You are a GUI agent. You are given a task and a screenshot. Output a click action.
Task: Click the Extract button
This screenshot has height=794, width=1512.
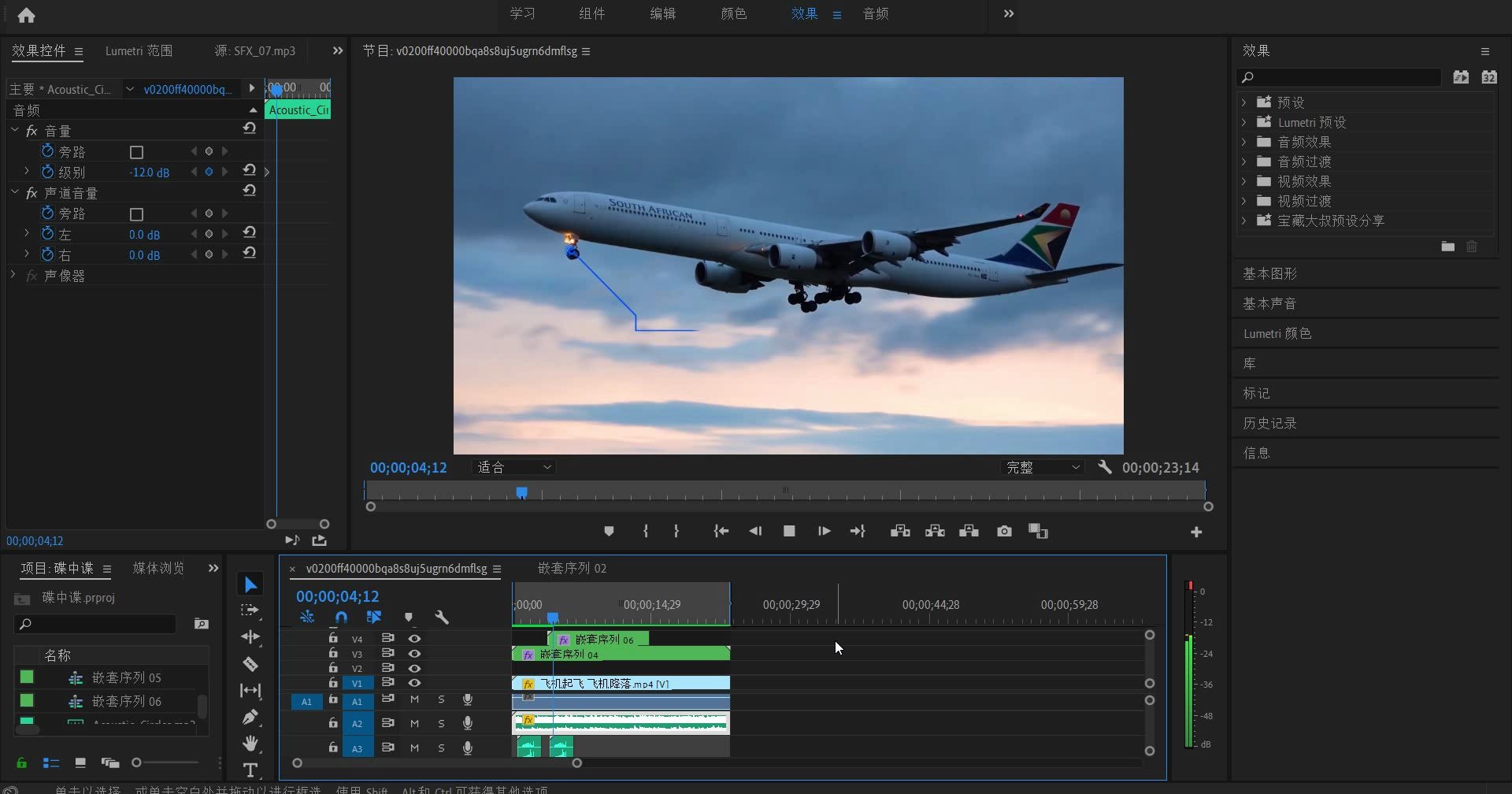click(935, 532)
